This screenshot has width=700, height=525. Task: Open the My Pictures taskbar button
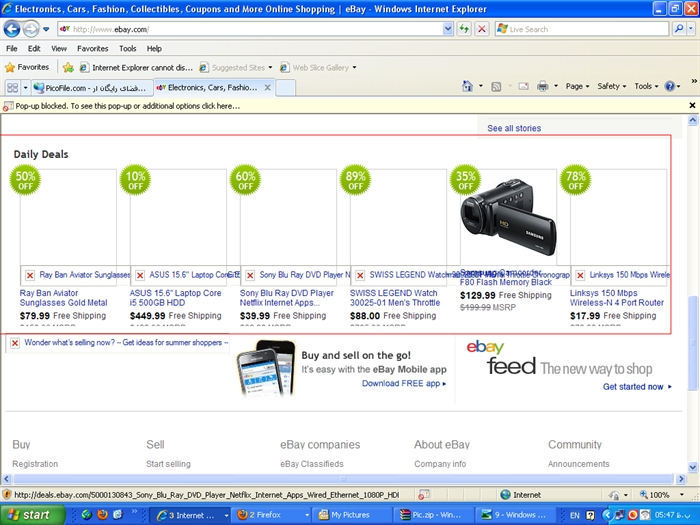(352, 515)
